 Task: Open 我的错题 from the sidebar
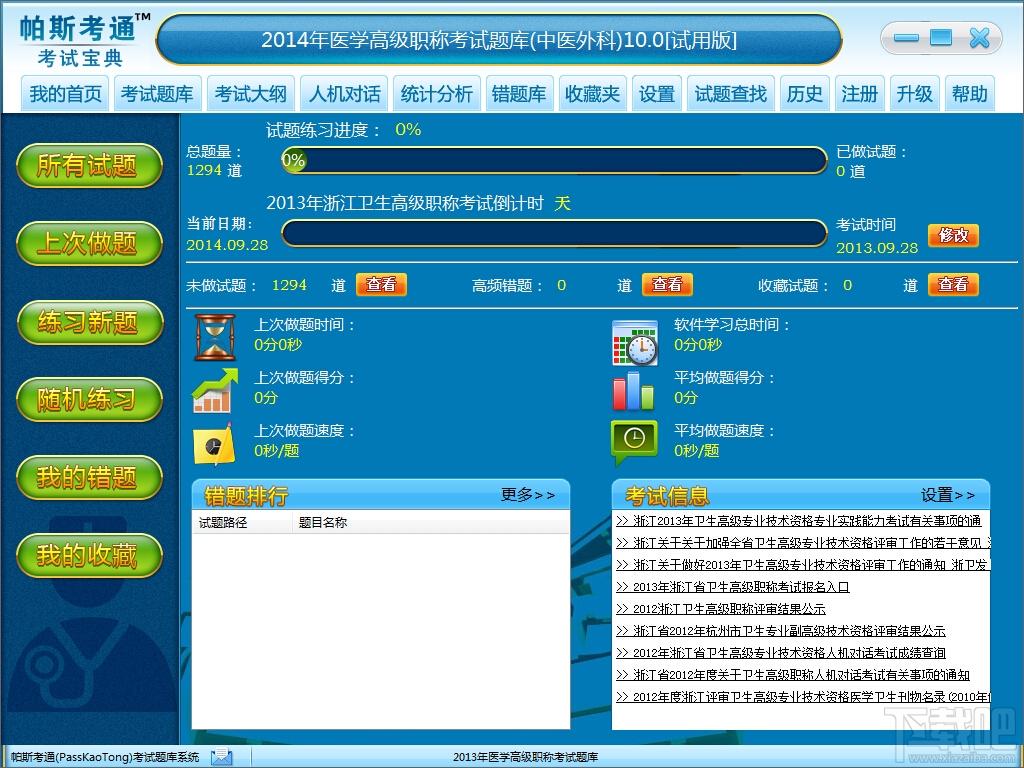89,477
